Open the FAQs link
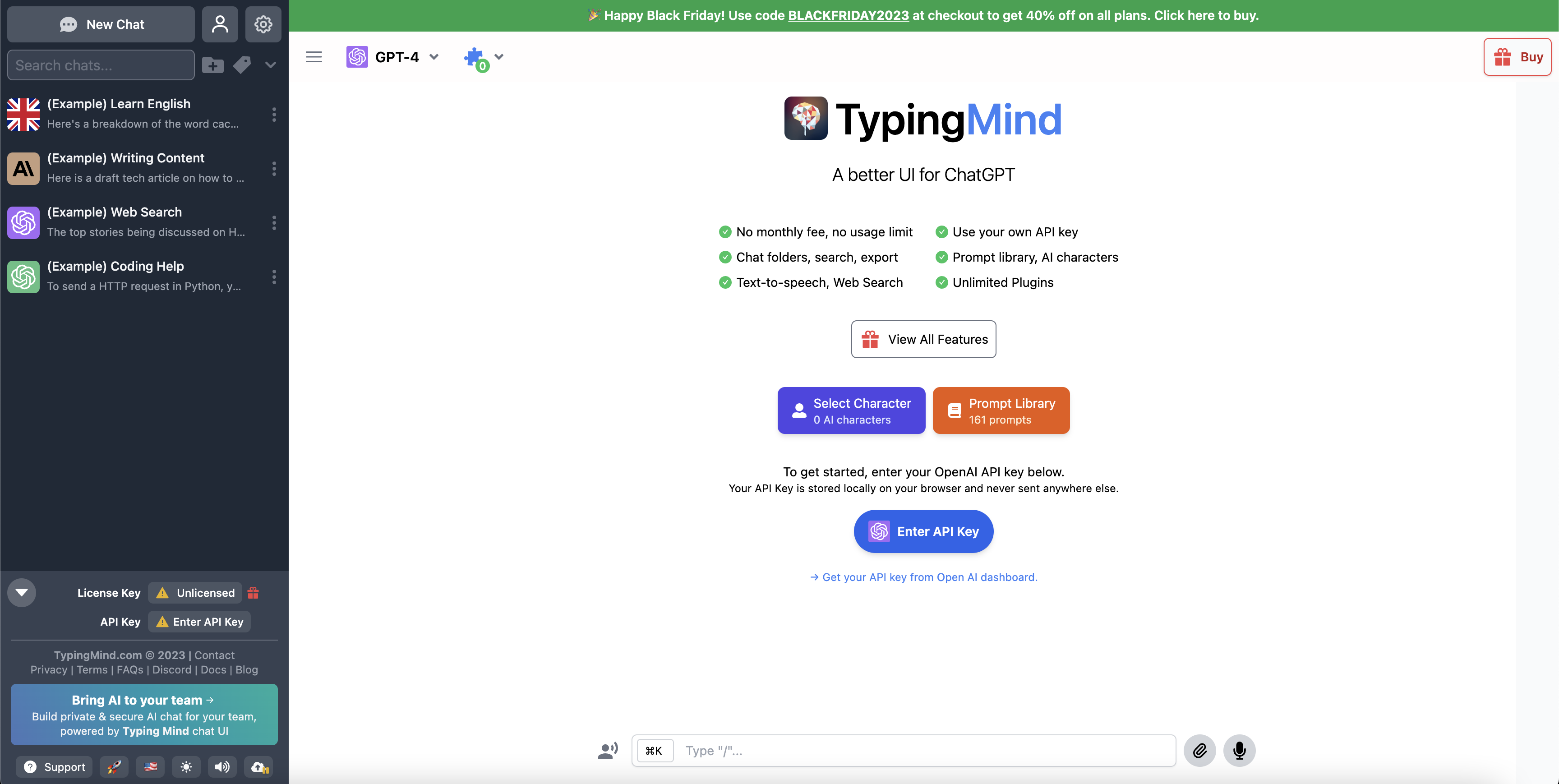Image resolution: width=1559 pixels, height=784 pixels. (x=130, y=669)
